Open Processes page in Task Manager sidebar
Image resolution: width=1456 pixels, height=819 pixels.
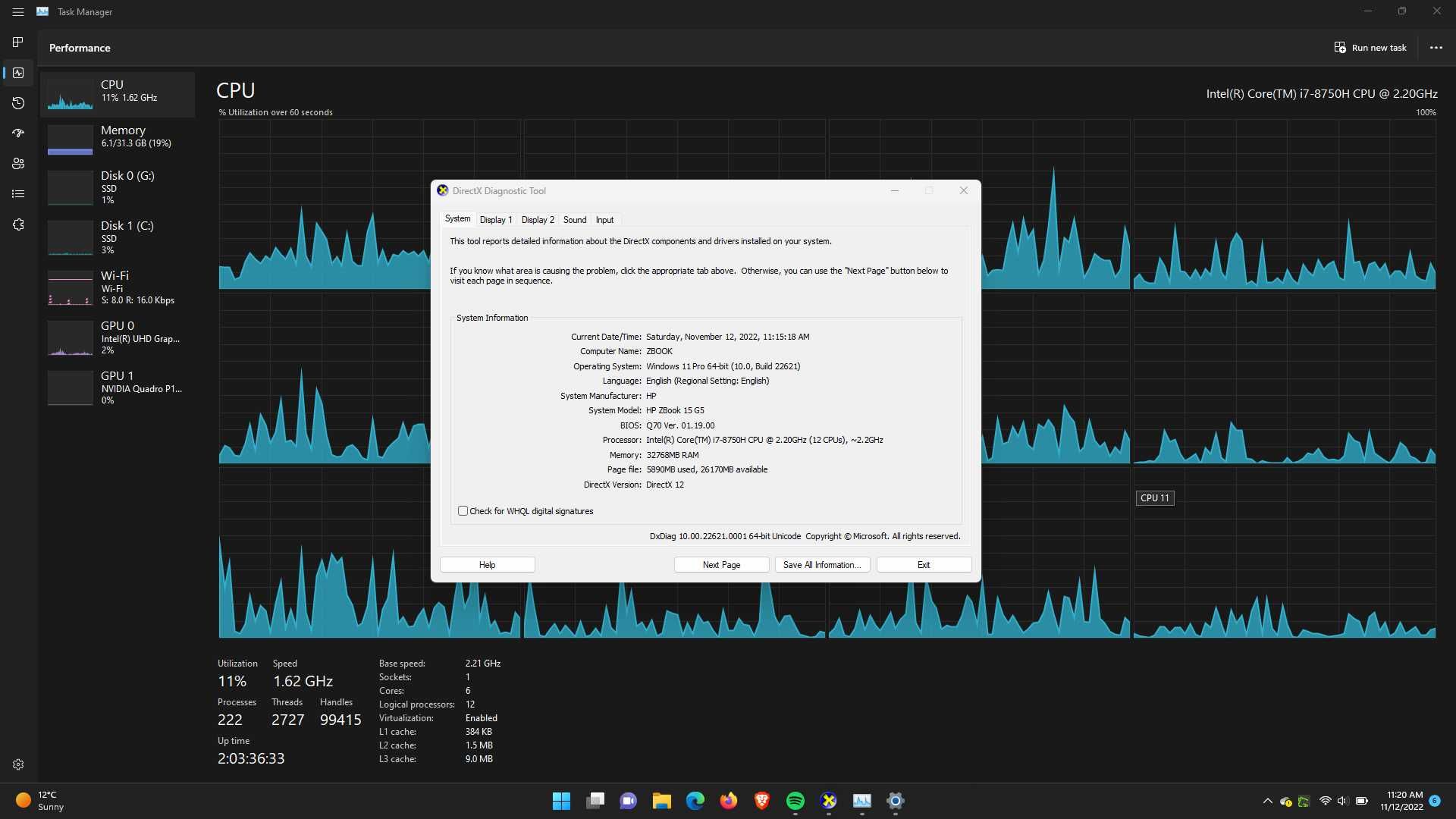18,42
